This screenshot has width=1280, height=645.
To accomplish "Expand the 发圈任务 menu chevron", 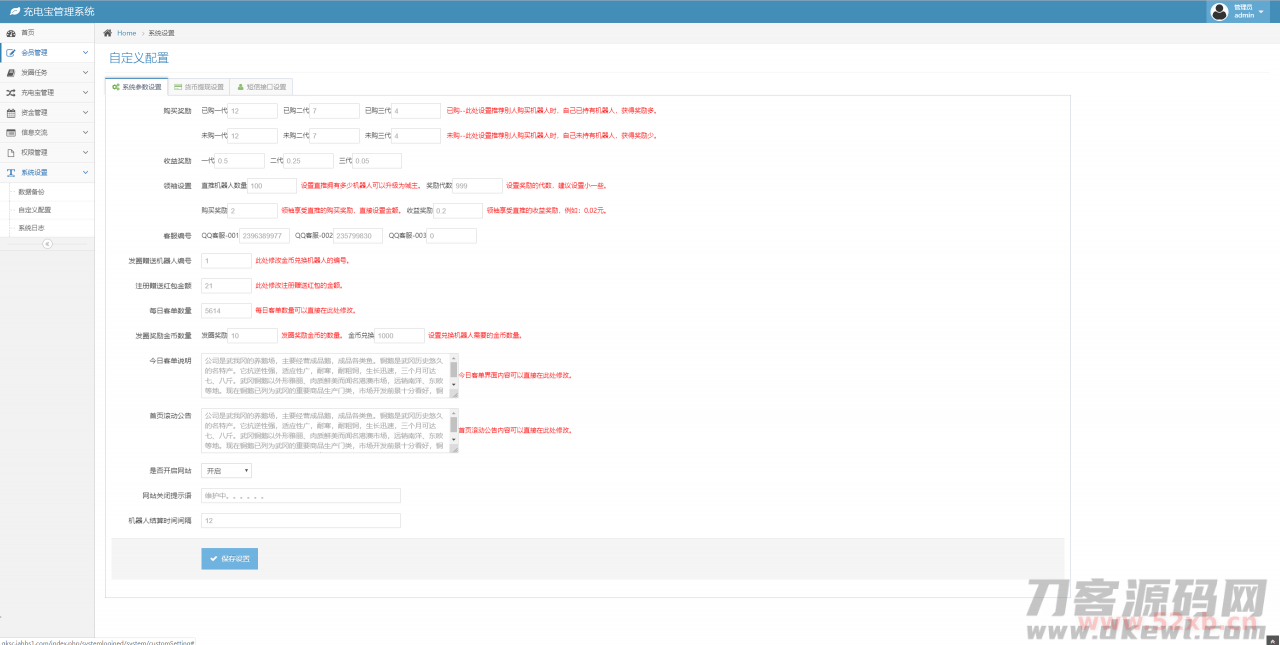I will pos(85,73).
